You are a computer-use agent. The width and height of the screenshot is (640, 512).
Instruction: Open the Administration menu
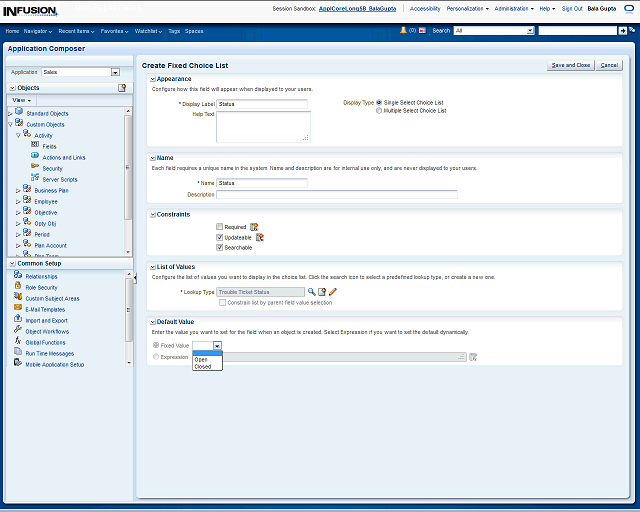[x=514, y=8]
